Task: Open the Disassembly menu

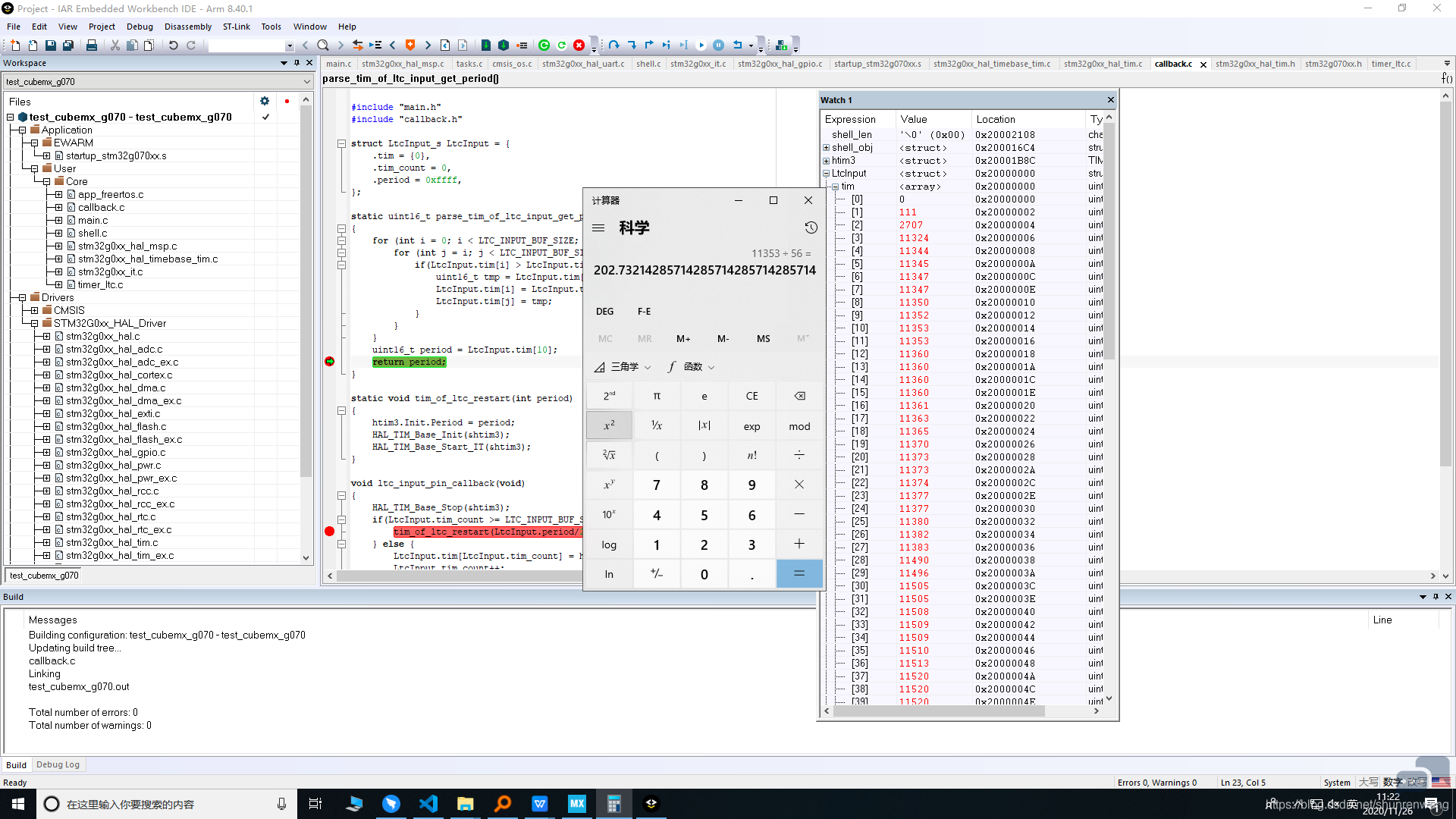Action: click(x=188, y=27)
